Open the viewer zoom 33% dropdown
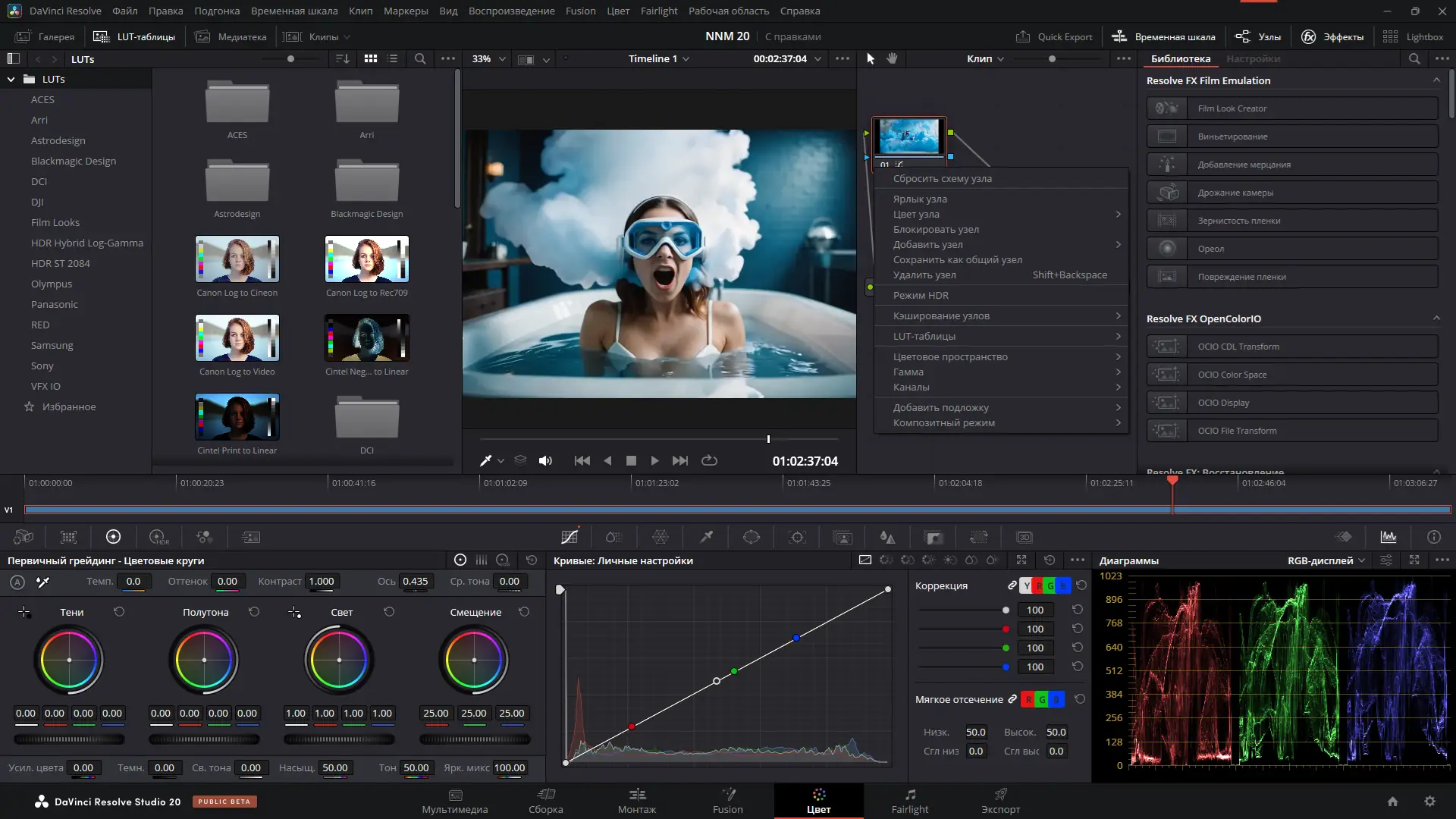This screenshot has height=819, width=1456. tap(489, 58)
